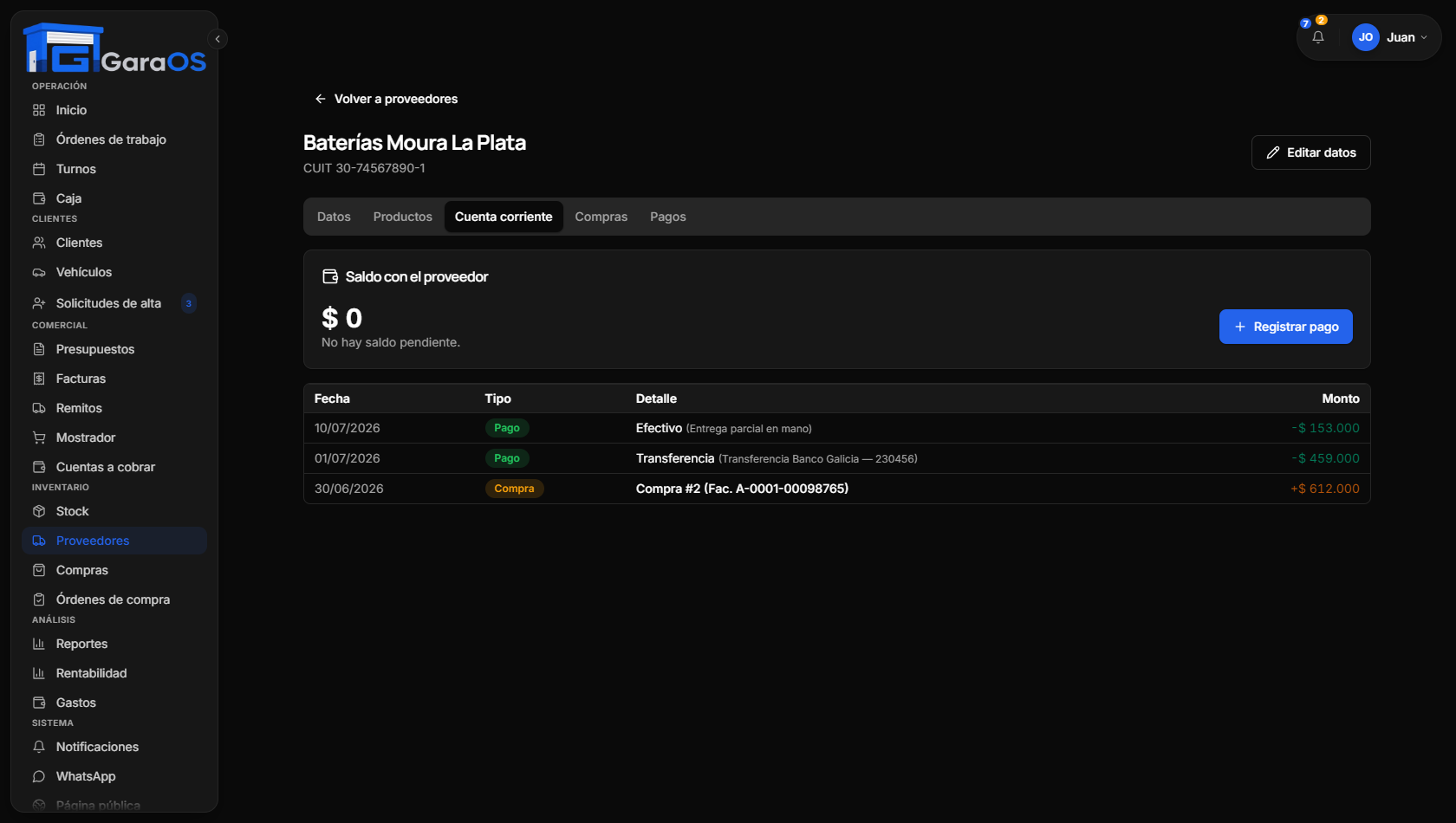Click the Rentabilidad chart icon
This screenshot has height=823, width=1456.
pos(39,673)
